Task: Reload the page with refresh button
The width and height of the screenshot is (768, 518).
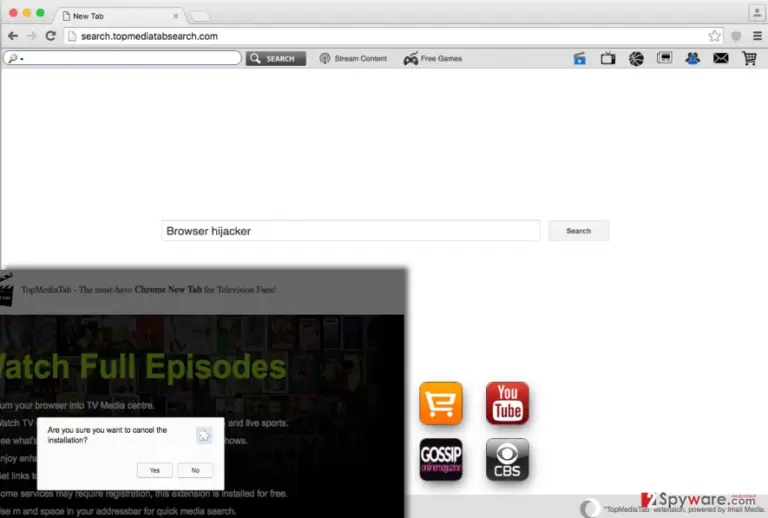Action: click(x=50, y=36)
